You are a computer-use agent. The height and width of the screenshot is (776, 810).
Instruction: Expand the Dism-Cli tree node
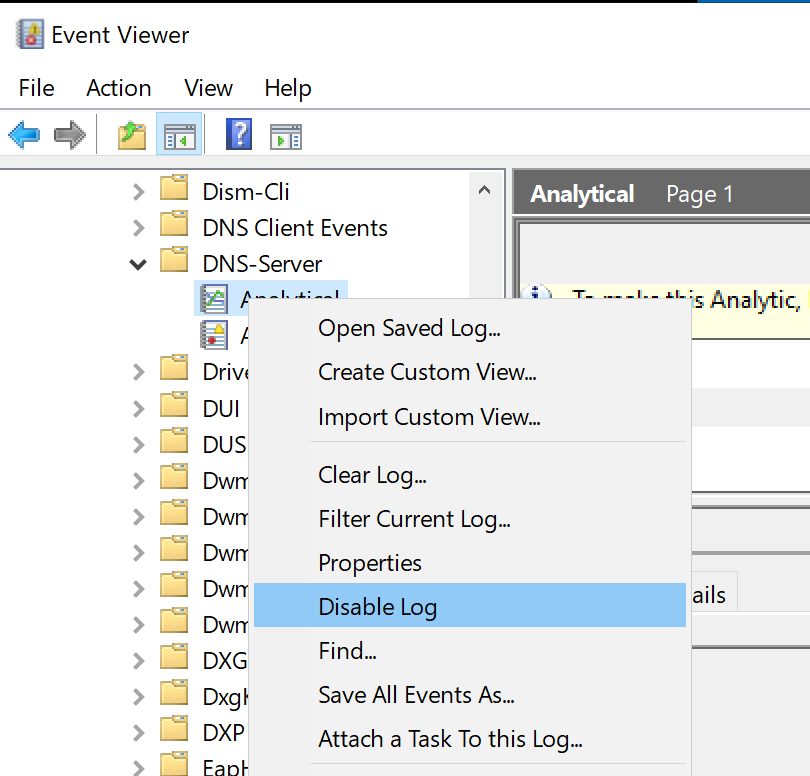[x=139, y=192]
